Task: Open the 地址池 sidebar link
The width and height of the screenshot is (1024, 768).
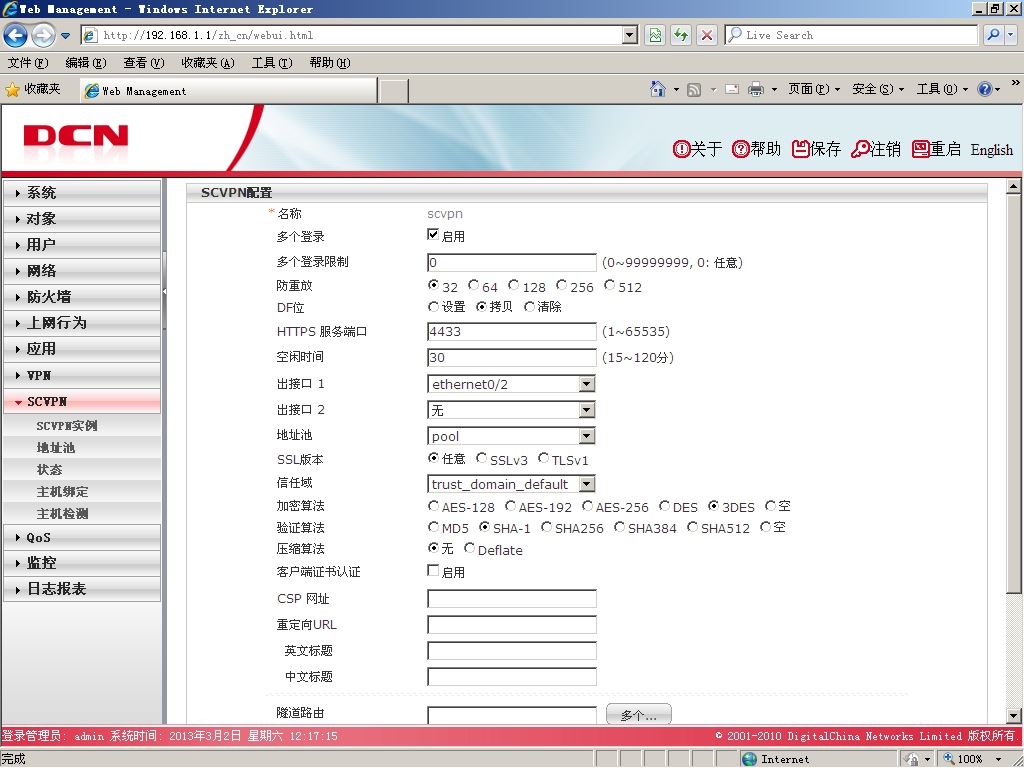Action: pyautogui.click(x=56, y=448)
